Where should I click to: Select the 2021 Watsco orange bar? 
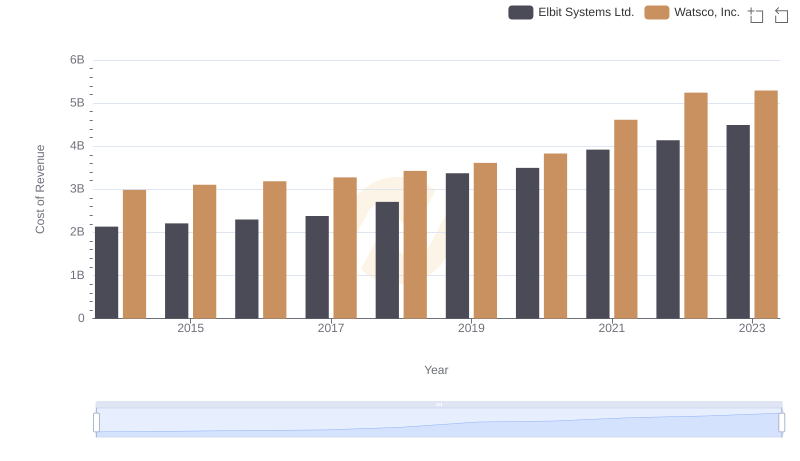(626, 219)
